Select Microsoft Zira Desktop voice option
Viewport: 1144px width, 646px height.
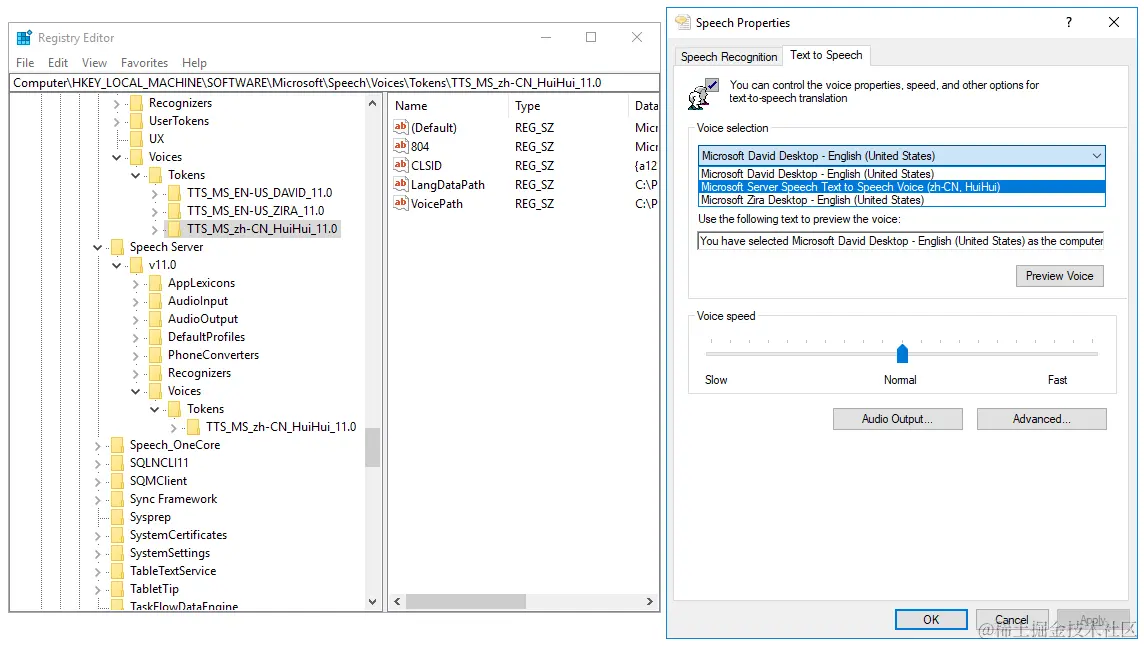coord(902,200)
